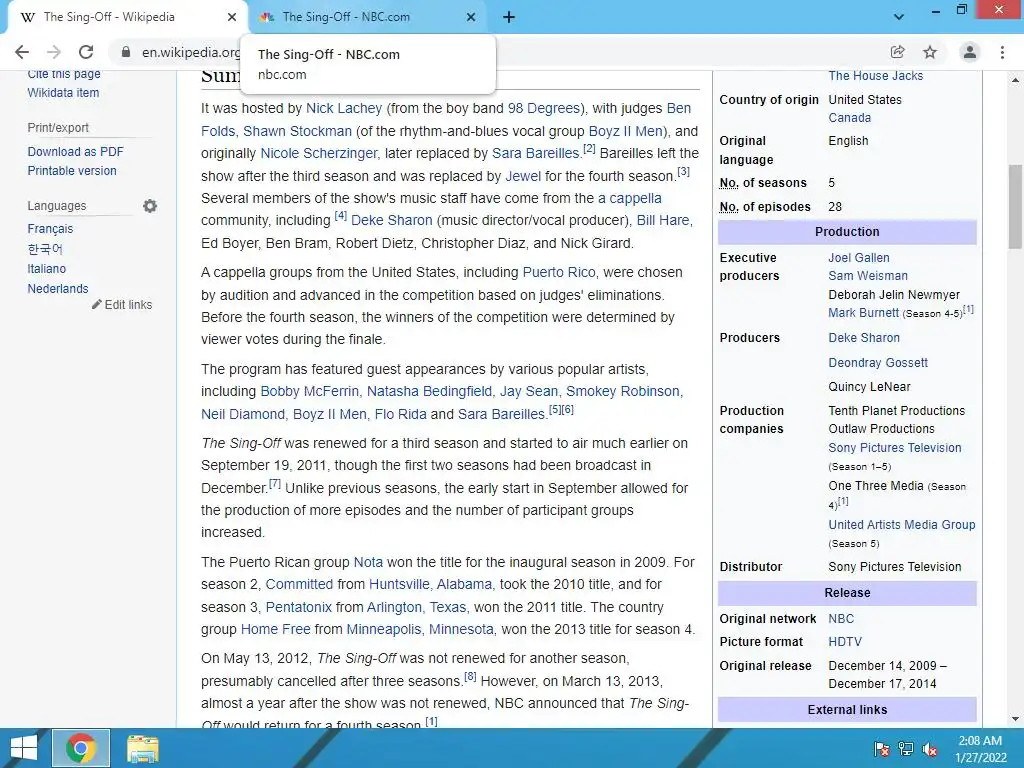Open the Nota group link
Image resolution: width=1024 pixels, height=768 pixels.
[368, 562]
